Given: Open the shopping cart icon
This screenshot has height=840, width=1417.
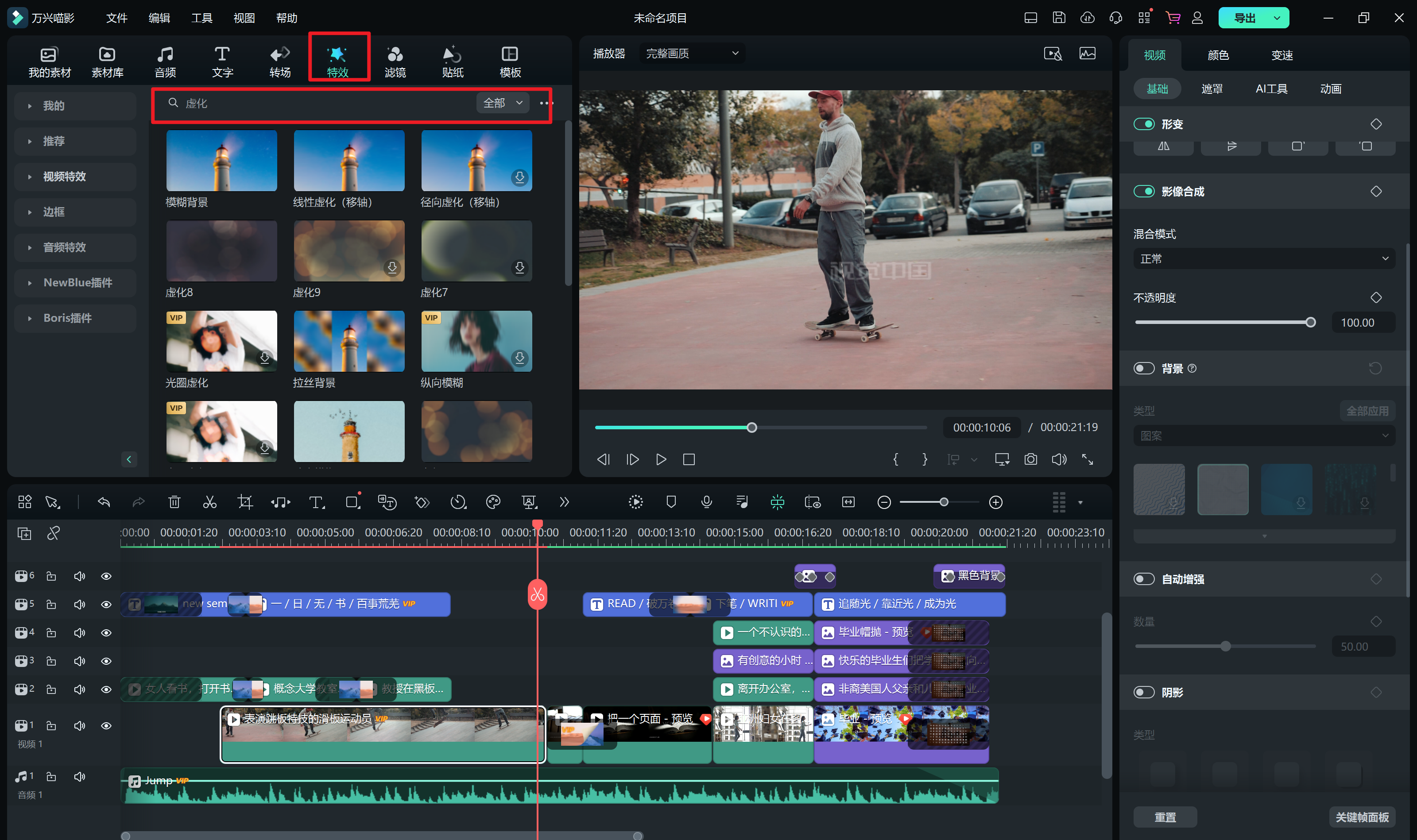Looking at the screenshot, I should pyautogui.click(x=1172, y=18).
